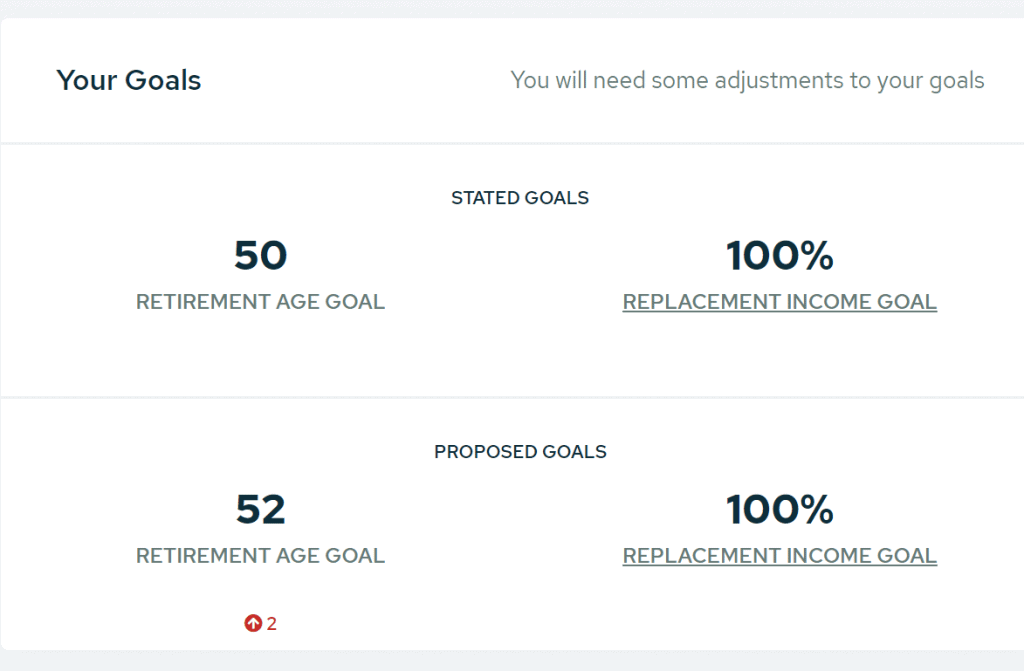1024x671 pixels.
Task: Select the Retirement Age Goal label under Stated Goals
Action: 261,302
